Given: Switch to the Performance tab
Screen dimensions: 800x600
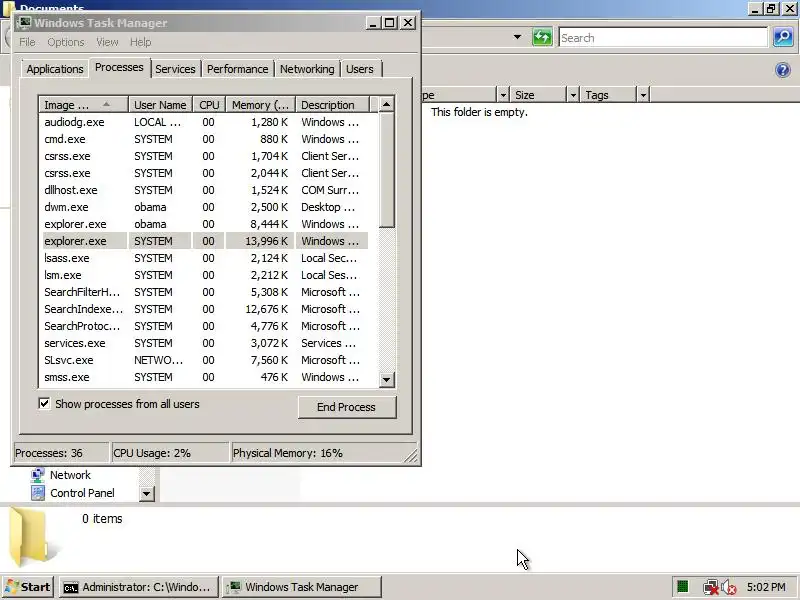Looking at the screenshot, I should (238, 69).
